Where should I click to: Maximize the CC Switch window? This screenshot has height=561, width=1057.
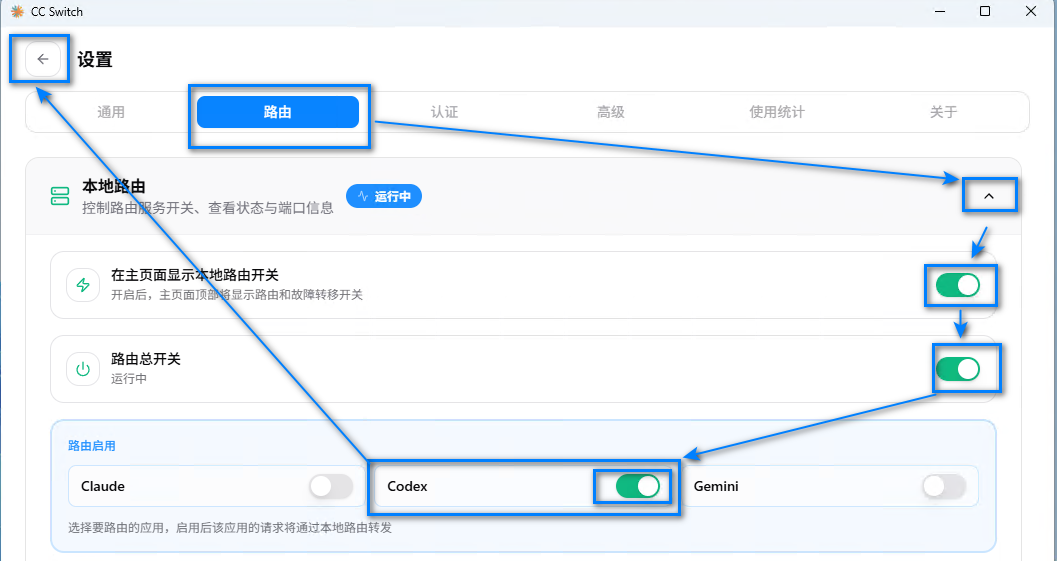[x=985, y=11]
